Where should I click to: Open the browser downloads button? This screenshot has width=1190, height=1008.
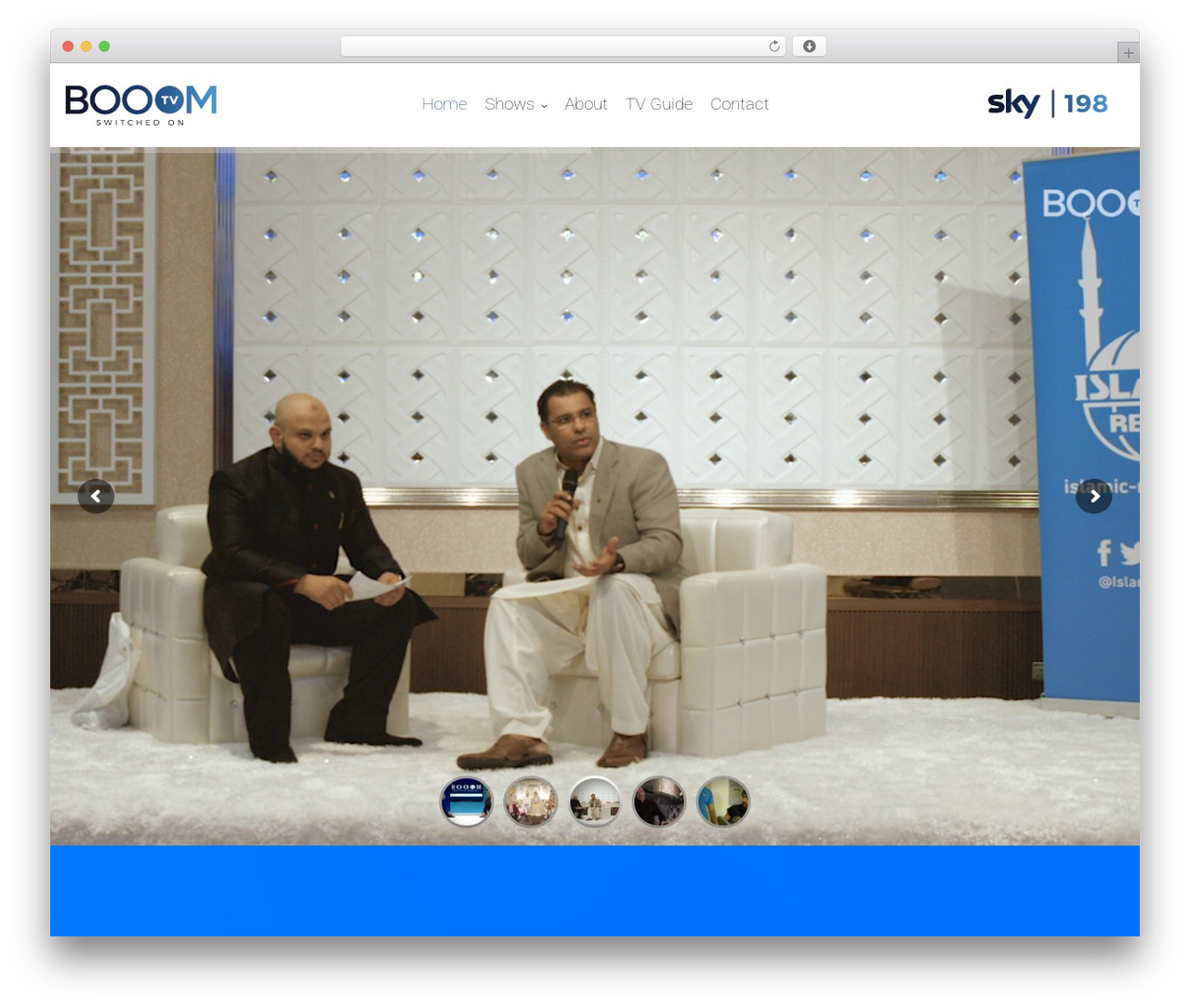[x=810, y=46]
